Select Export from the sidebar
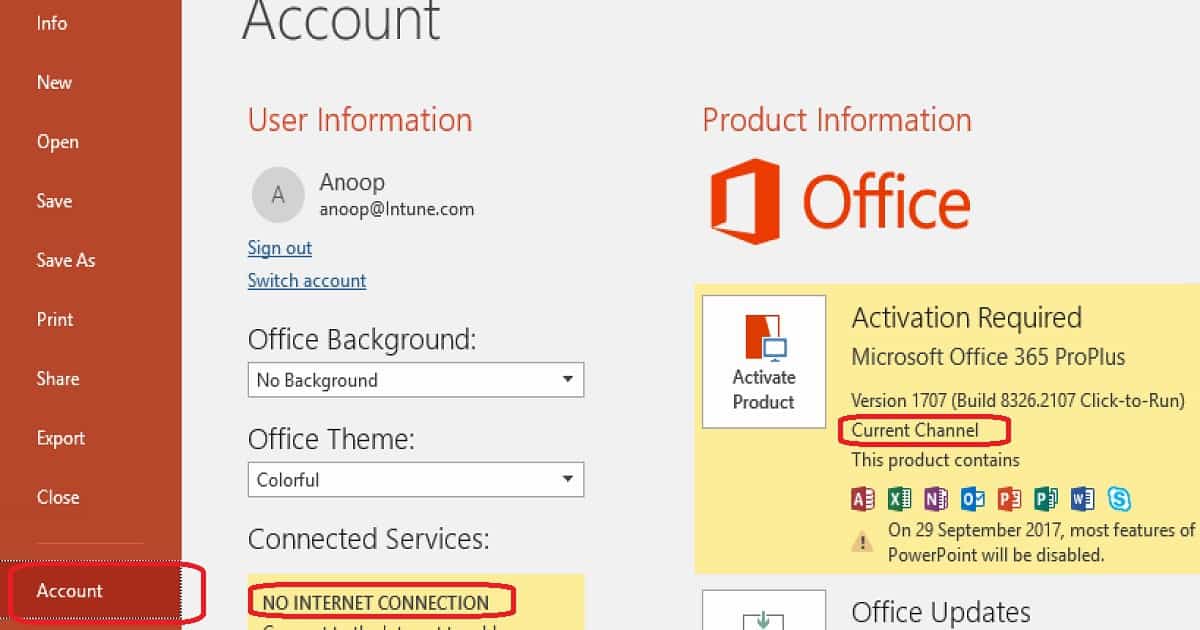The height and width of the screenshot is (630, 1200). coord(61,438)
